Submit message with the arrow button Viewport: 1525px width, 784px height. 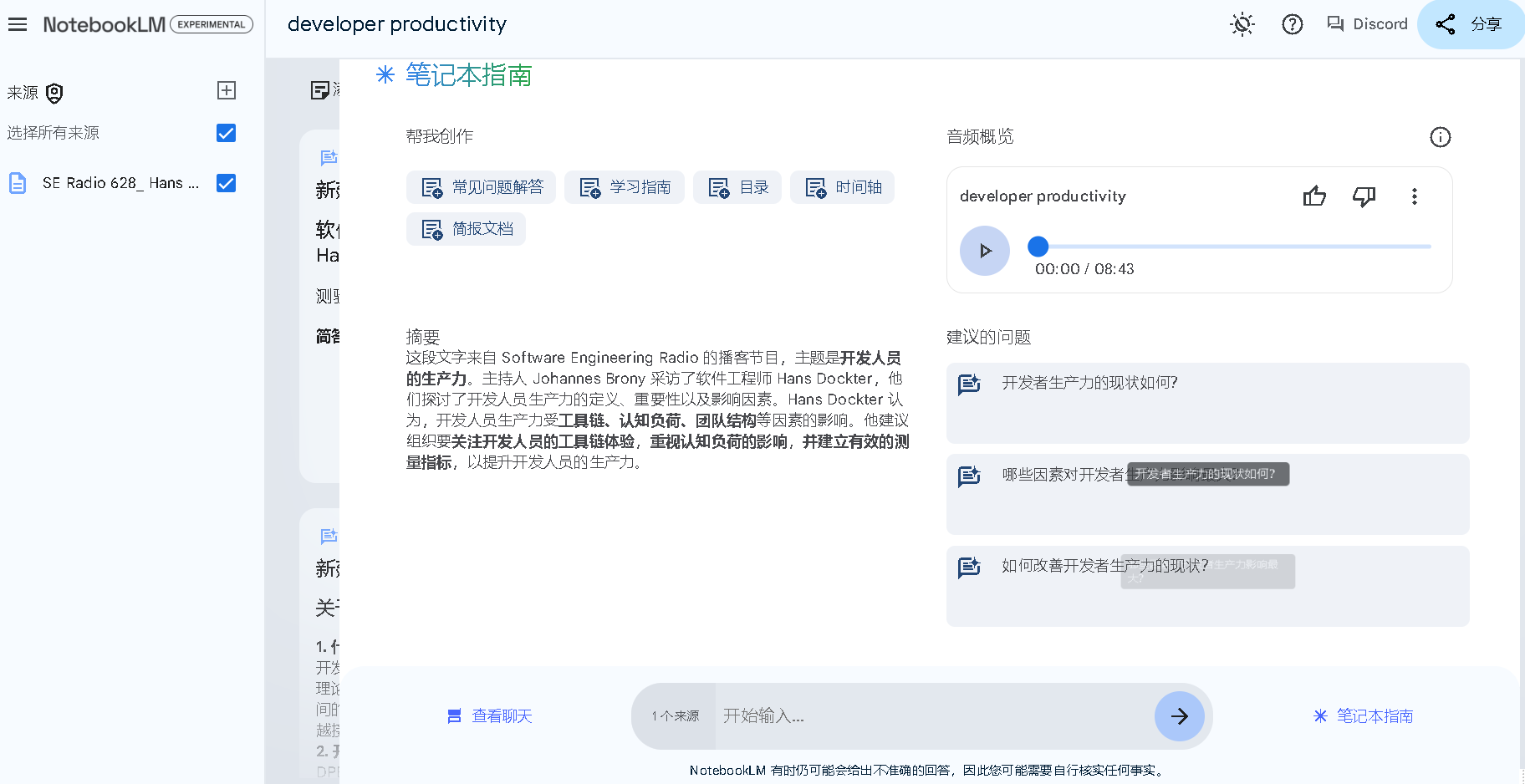[x=1180, y=716]
